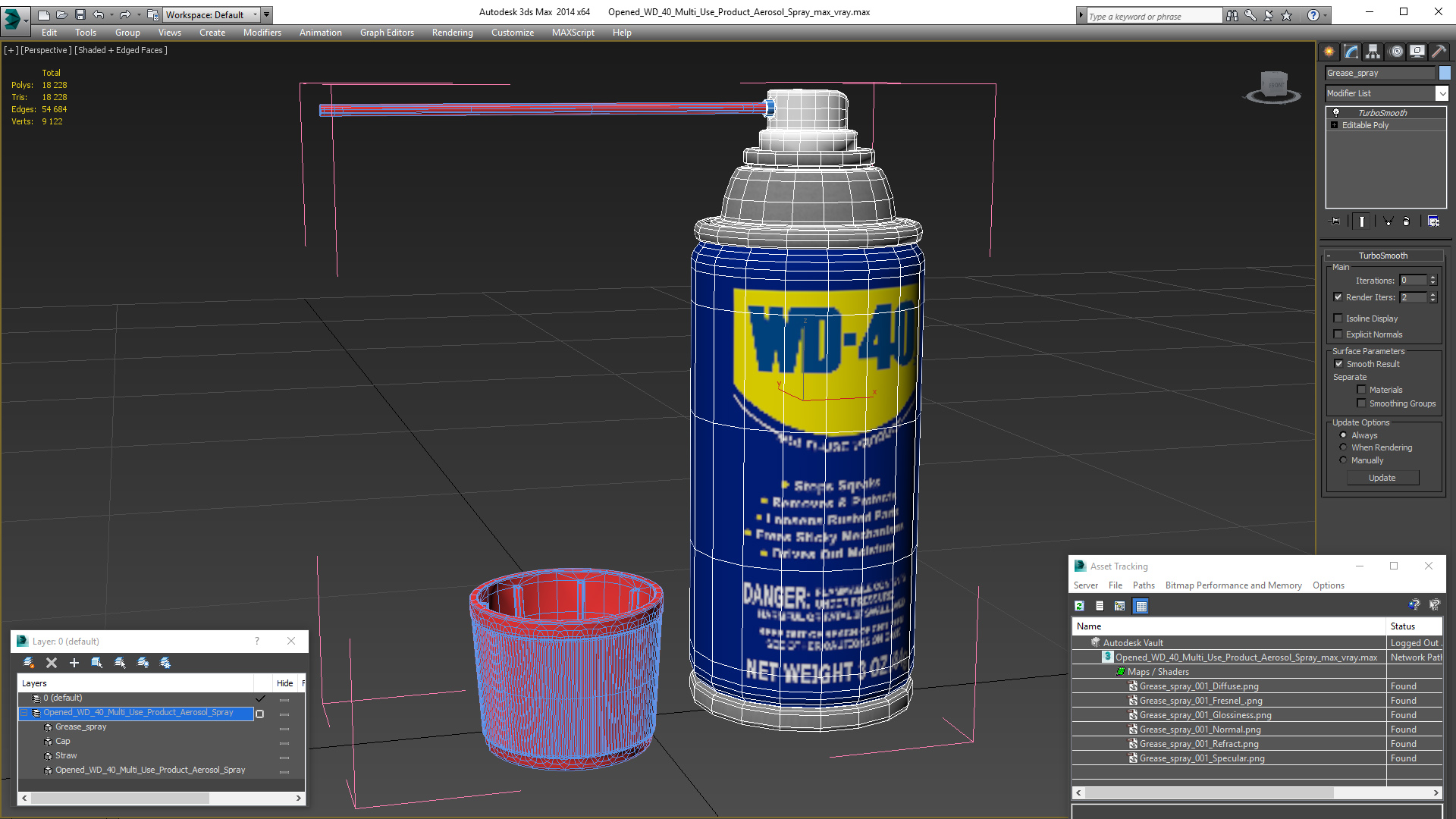Click Status Log icon in Asset Tracking
The width and height of the screenshot is (1456, 819).
coord(1100,606)
